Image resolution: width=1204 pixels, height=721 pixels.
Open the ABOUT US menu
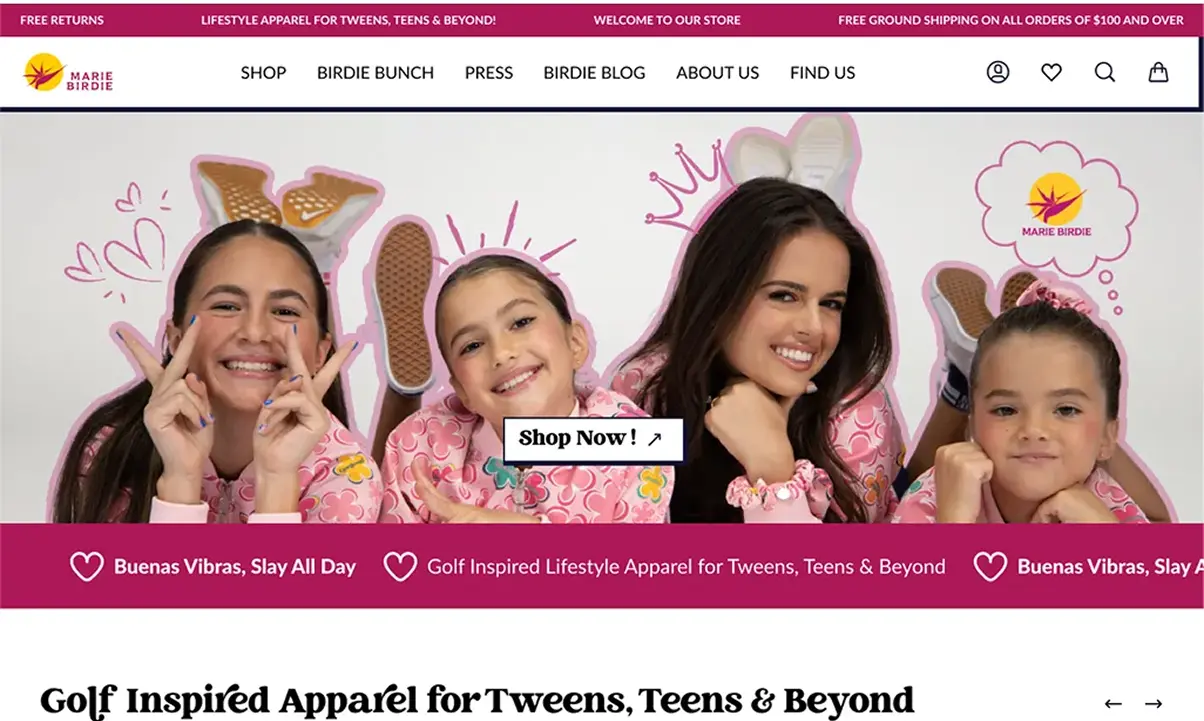pos(717,72)
